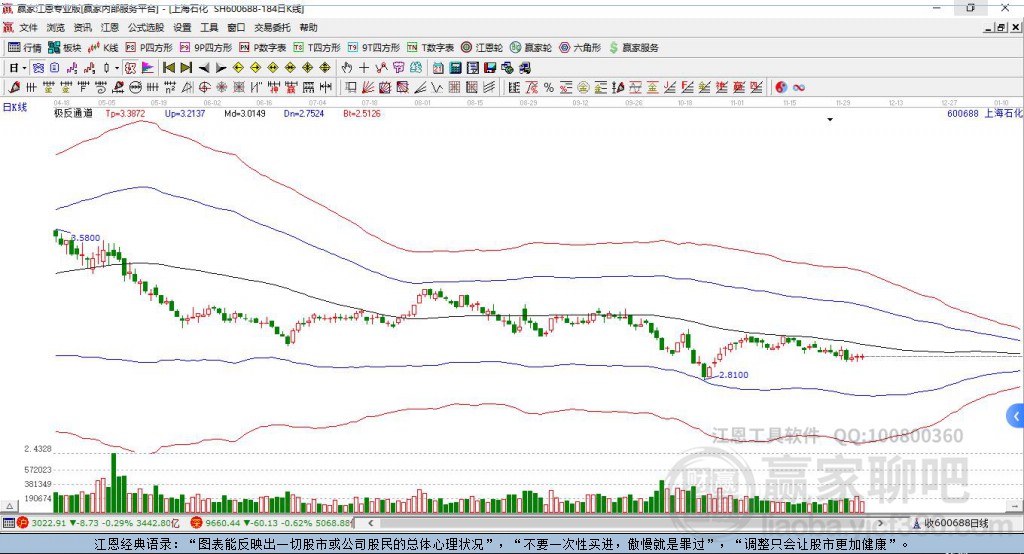Open the 窗口 menu

236,27
